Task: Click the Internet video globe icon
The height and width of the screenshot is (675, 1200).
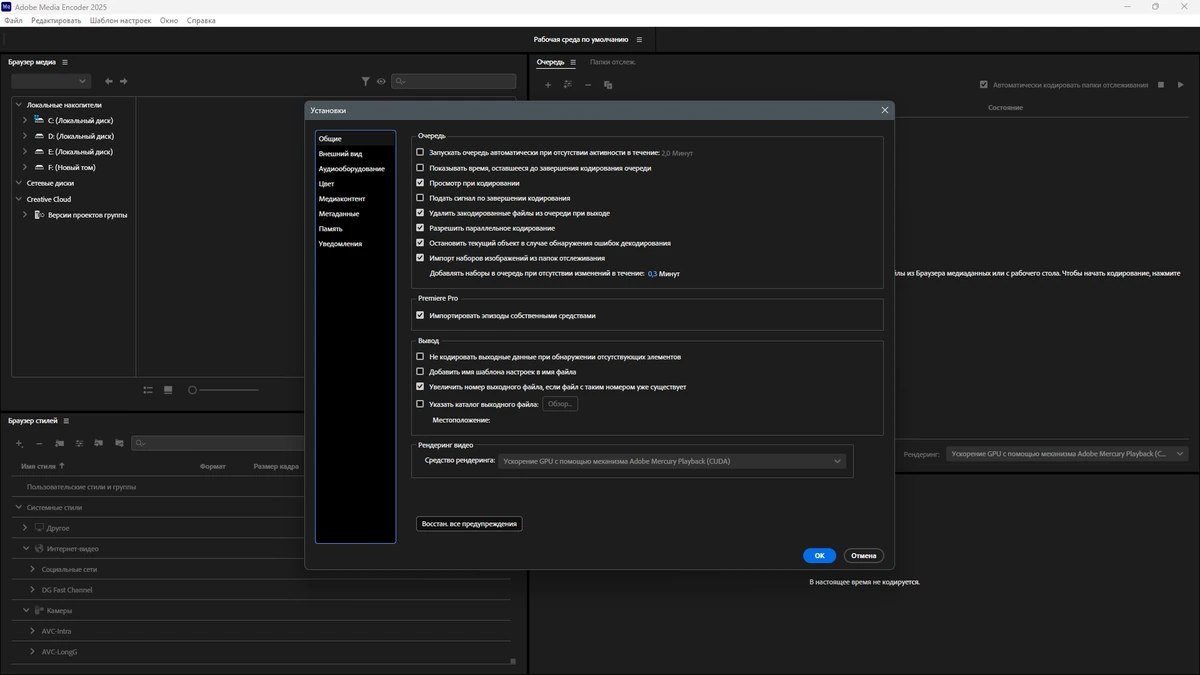Action: point(39,548)
